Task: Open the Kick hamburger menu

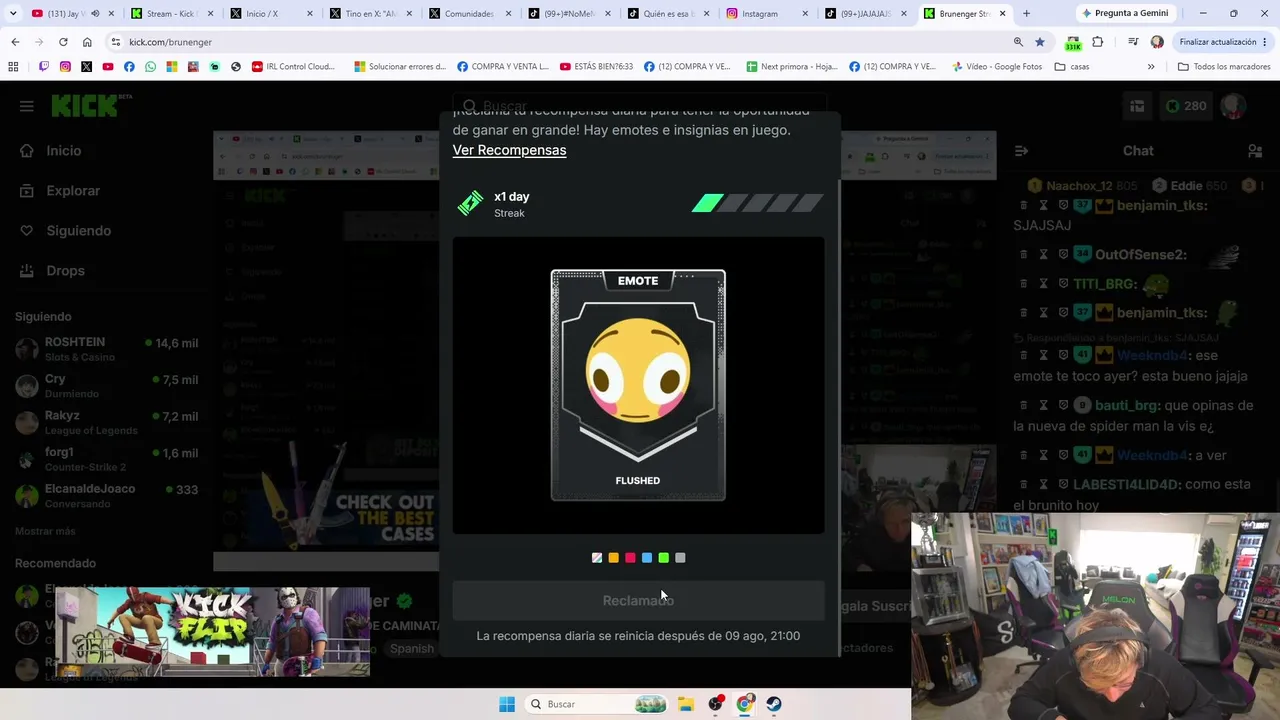Action: point(27,106)
